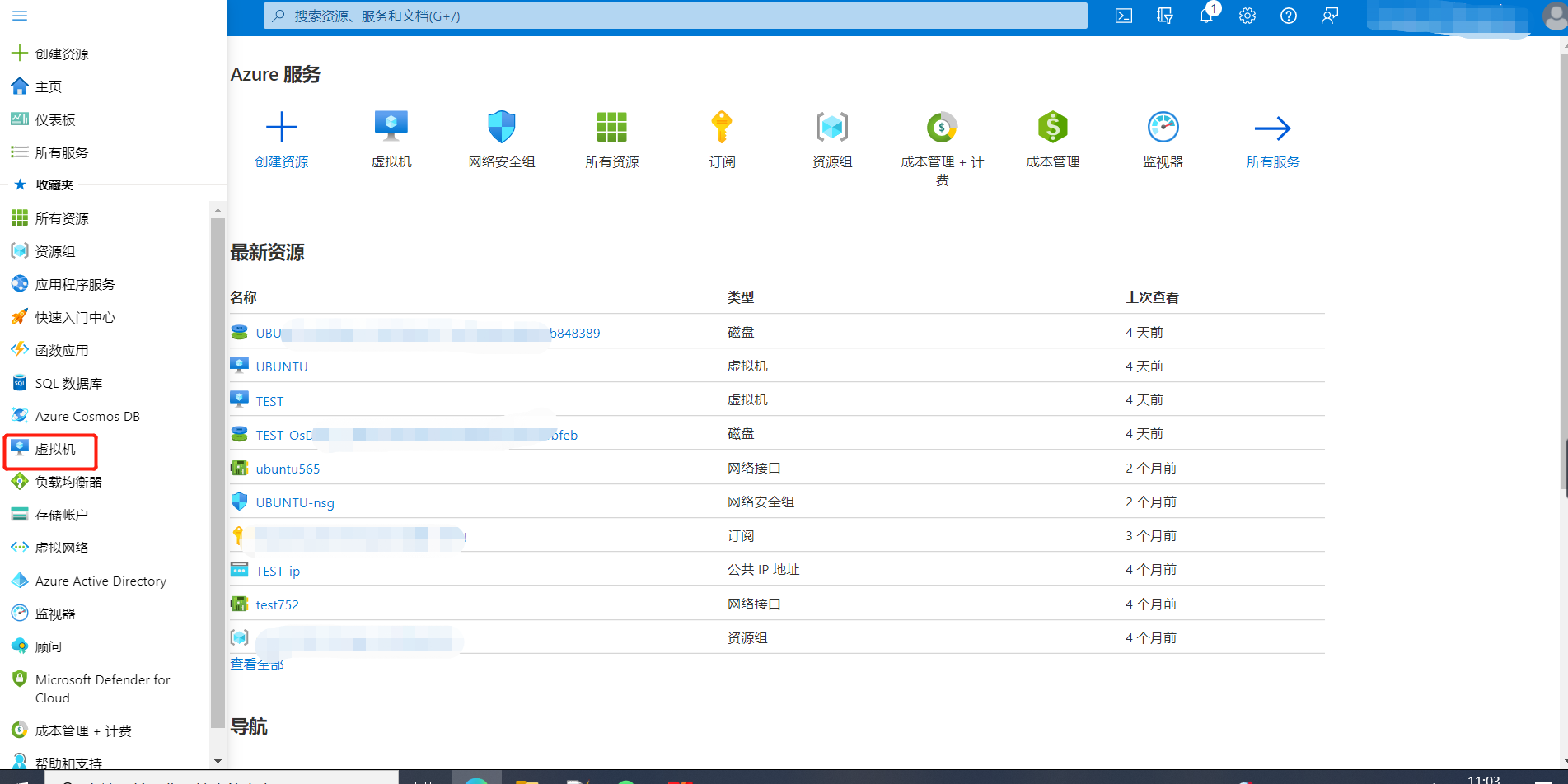Open 虚拟机 service tile

(391, 139)
